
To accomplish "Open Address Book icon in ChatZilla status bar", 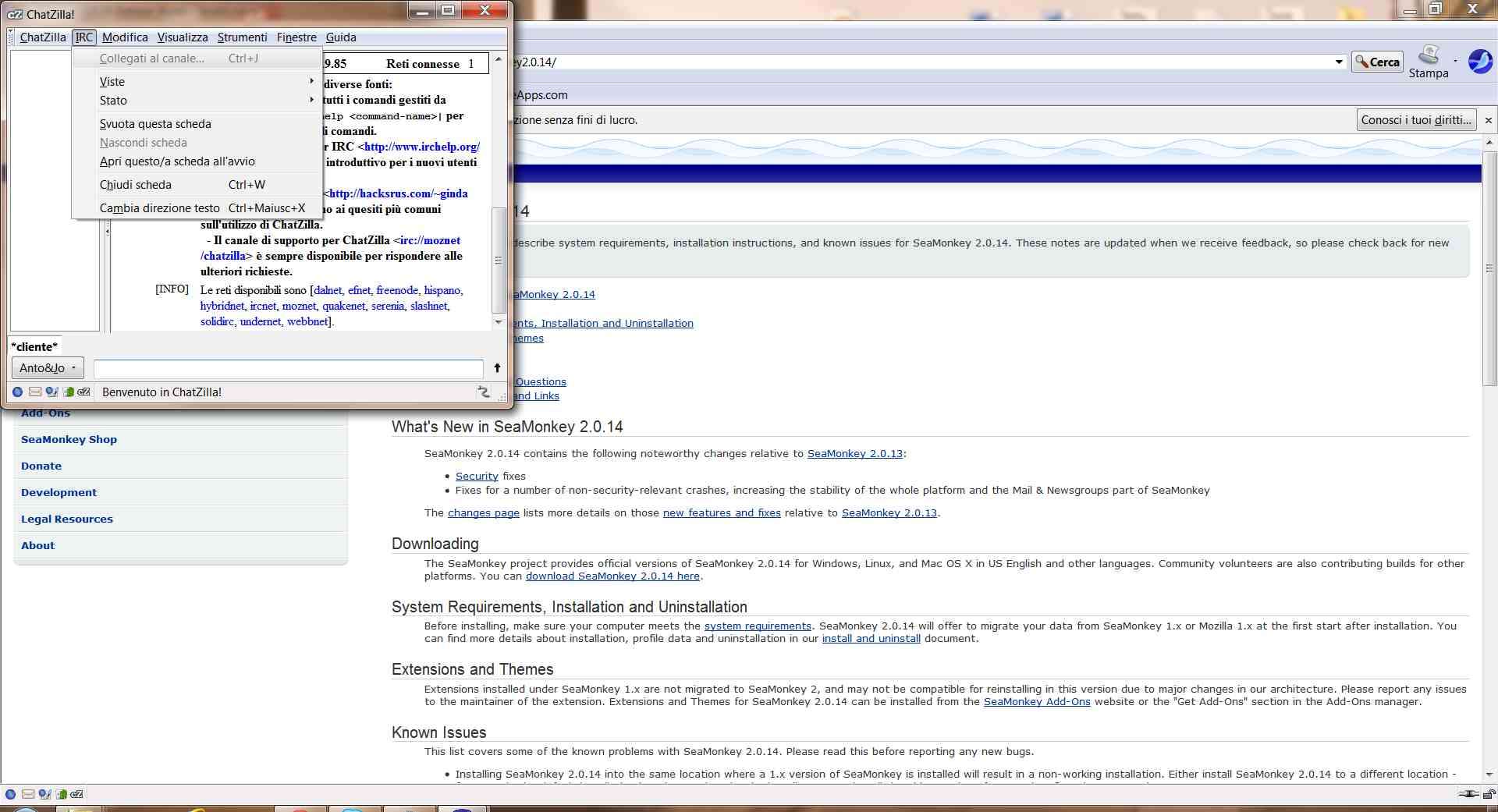I will click(x=69, y=392).
